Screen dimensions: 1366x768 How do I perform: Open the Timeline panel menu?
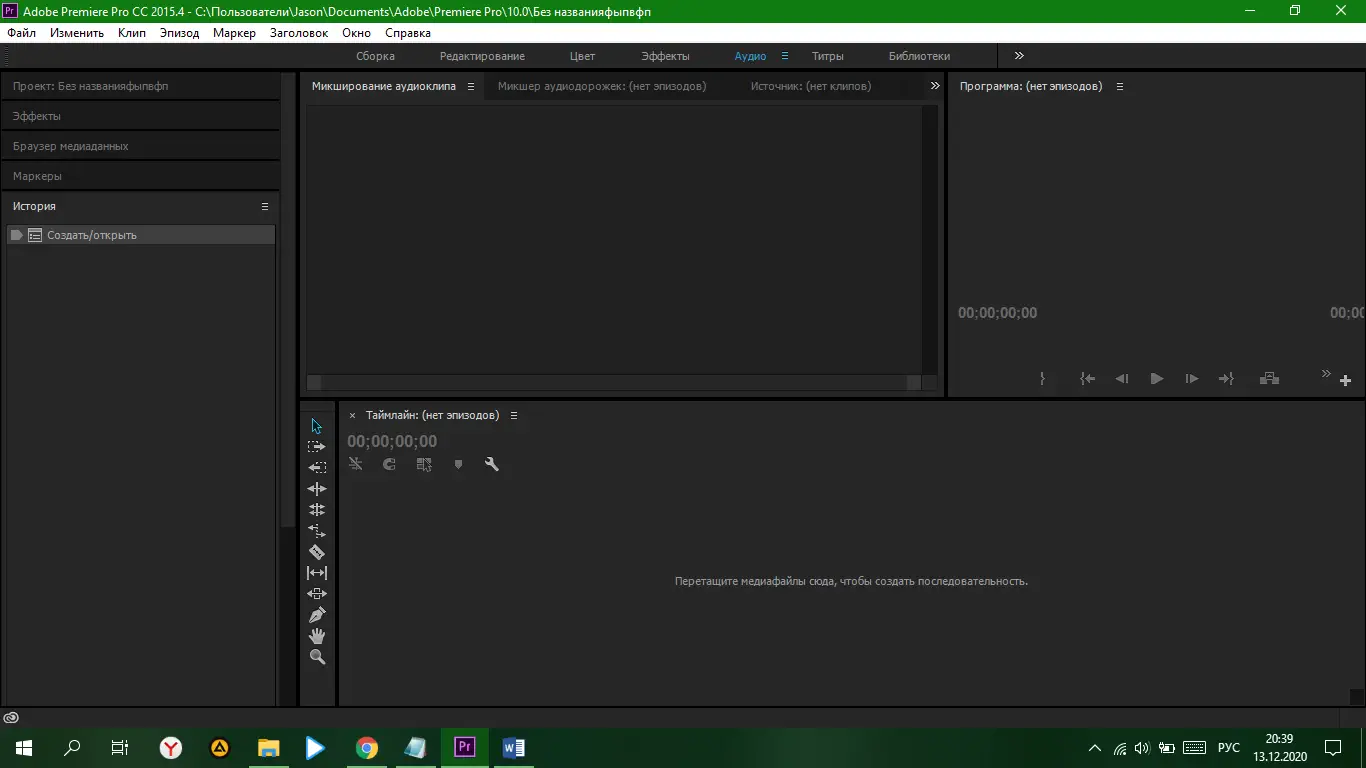click(514, 416)
